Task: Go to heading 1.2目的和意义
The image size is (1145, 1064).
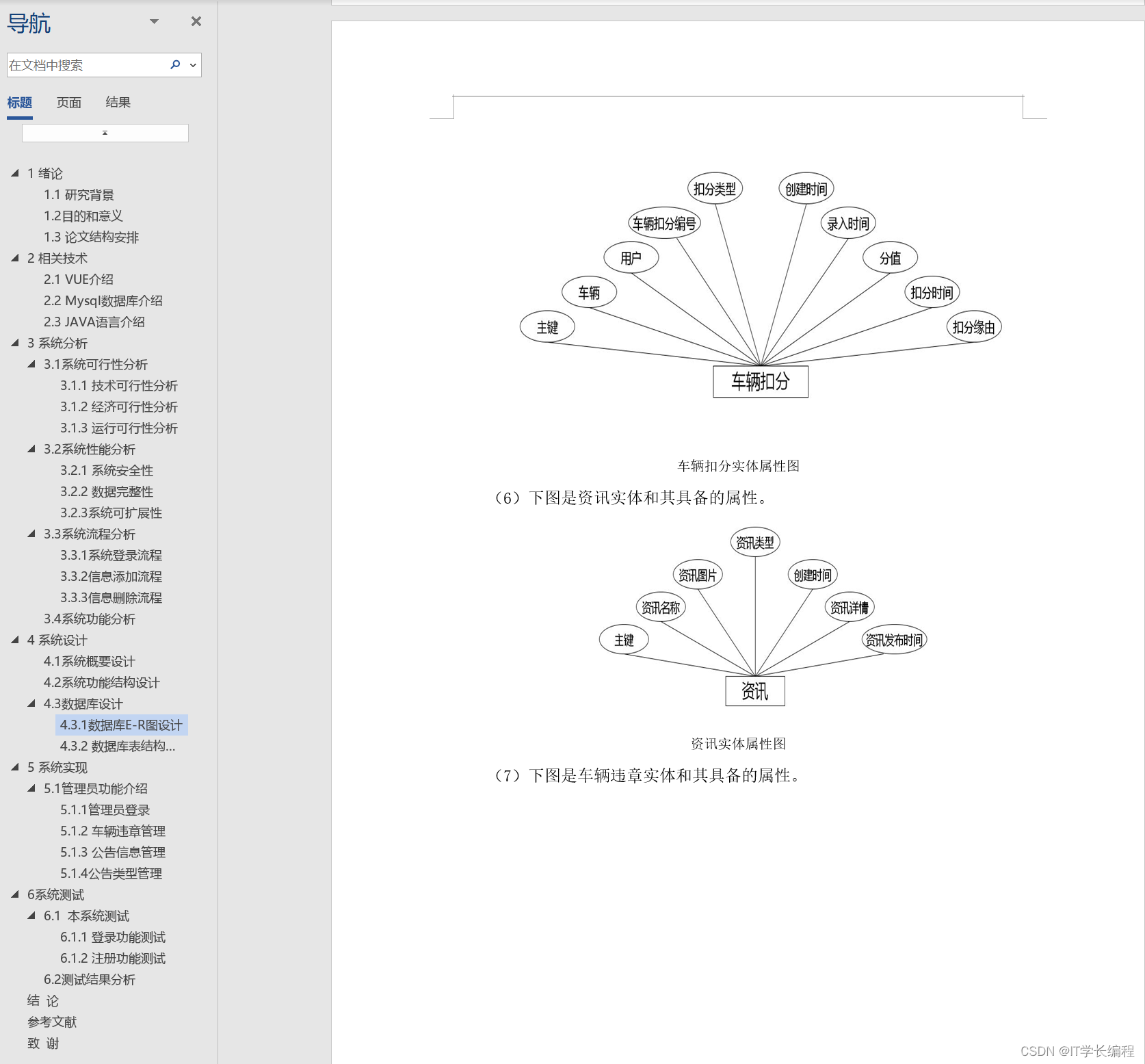Action: click(83, 216)
